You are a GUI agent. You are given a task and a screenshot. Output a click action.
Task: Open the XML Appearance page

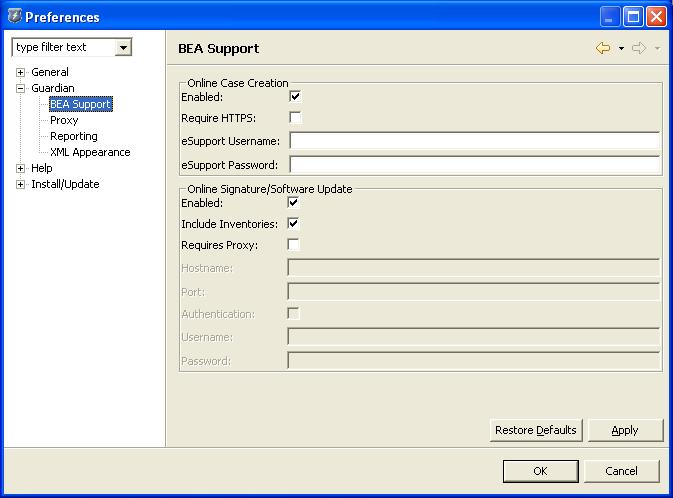(90, 152)
